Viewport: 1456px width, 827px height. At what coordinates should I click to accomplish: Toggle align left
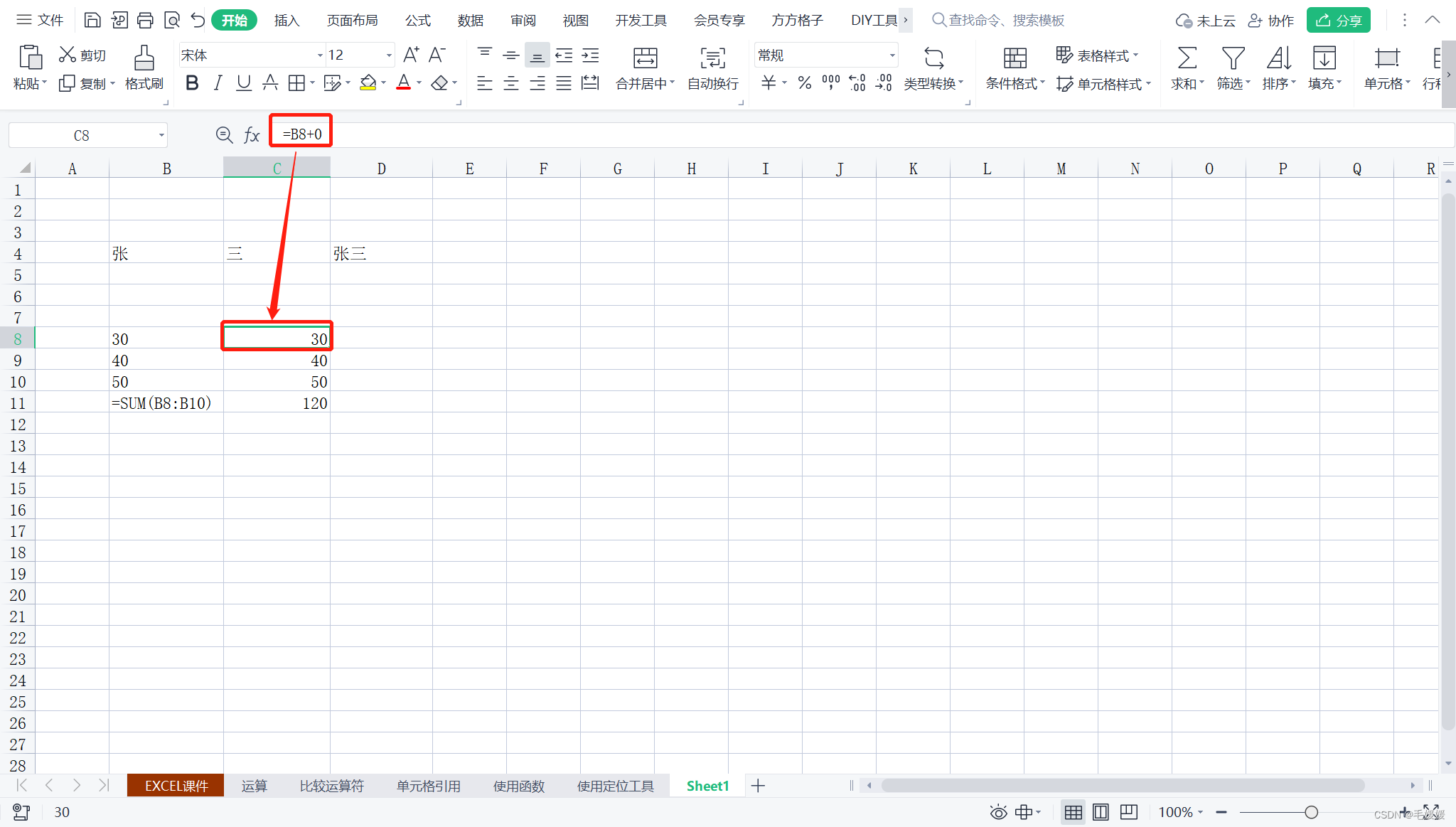pos(485,83)
